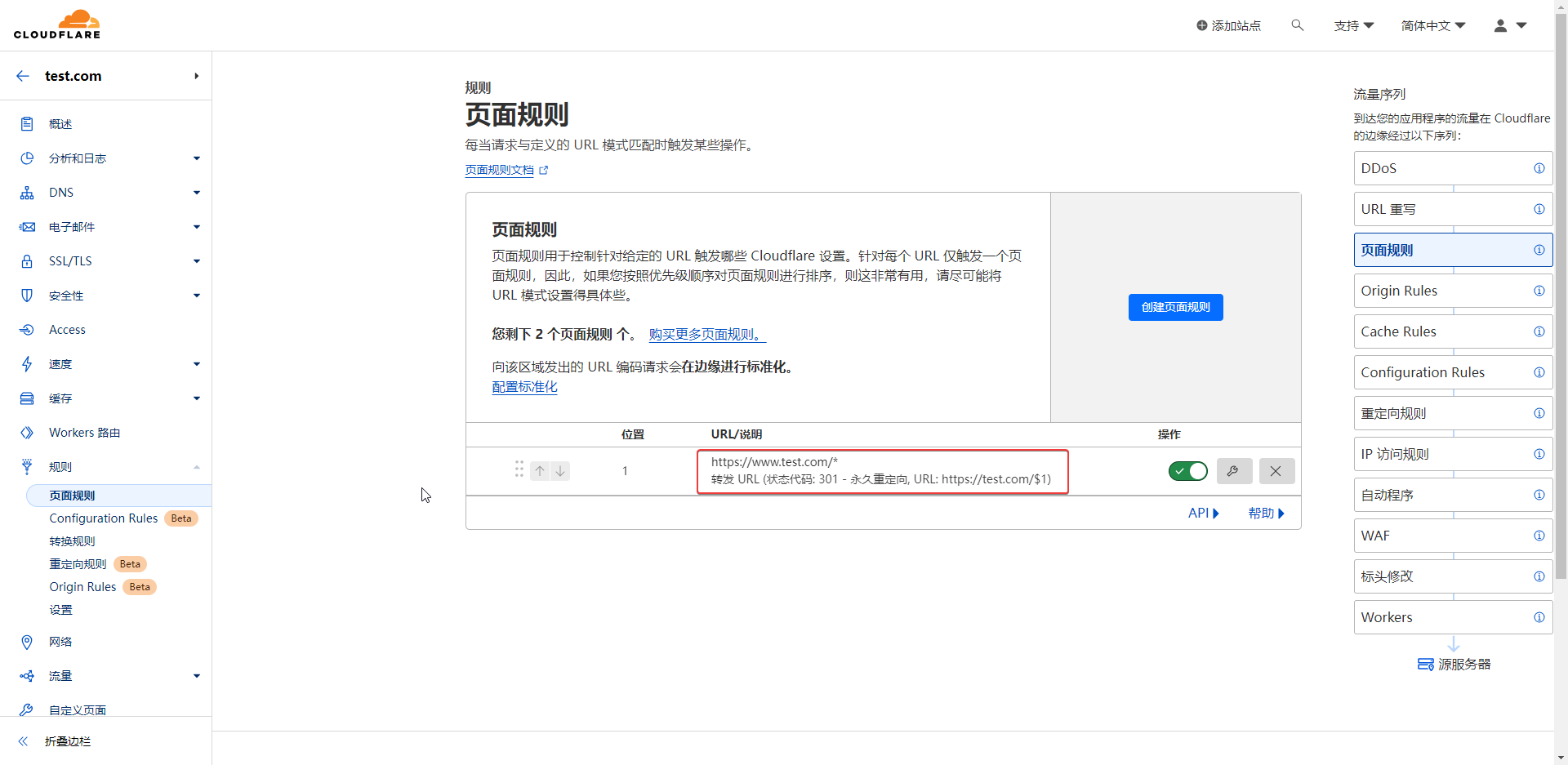1568x765 pixels.
Task: Select 转换规则 in the sidebar
Action: tap(72, 541)
